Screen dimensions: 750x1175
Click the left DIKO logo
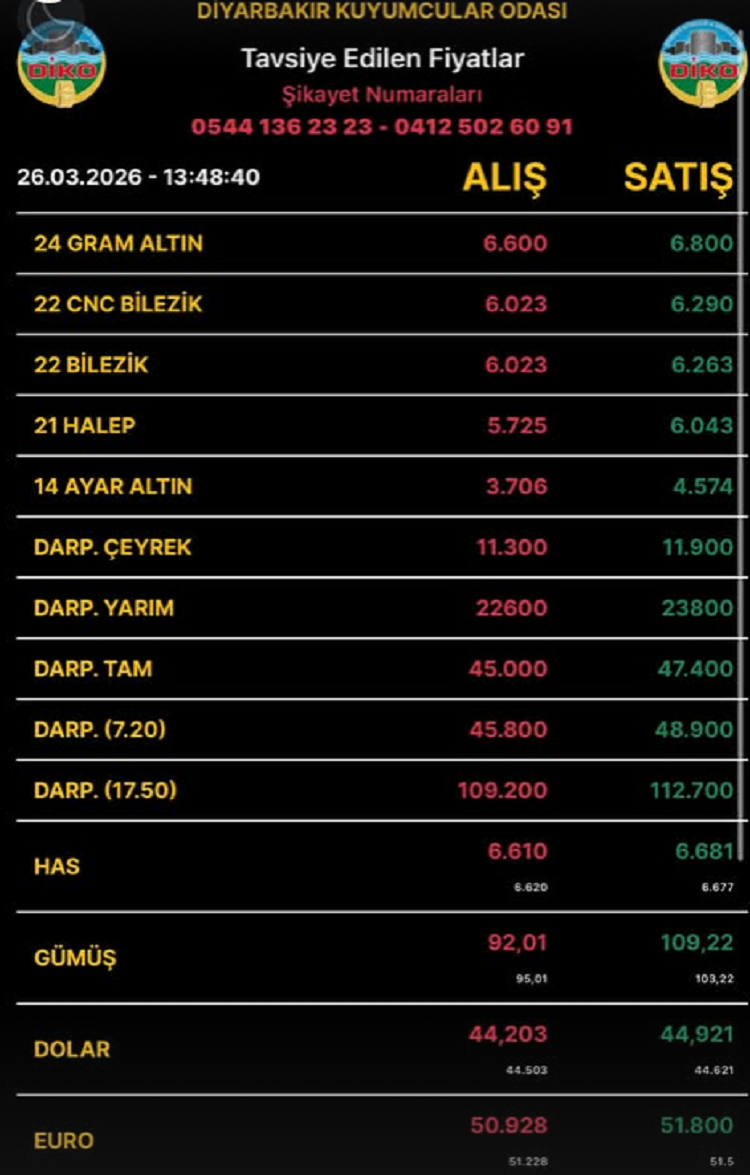click(x=61, y=62)
